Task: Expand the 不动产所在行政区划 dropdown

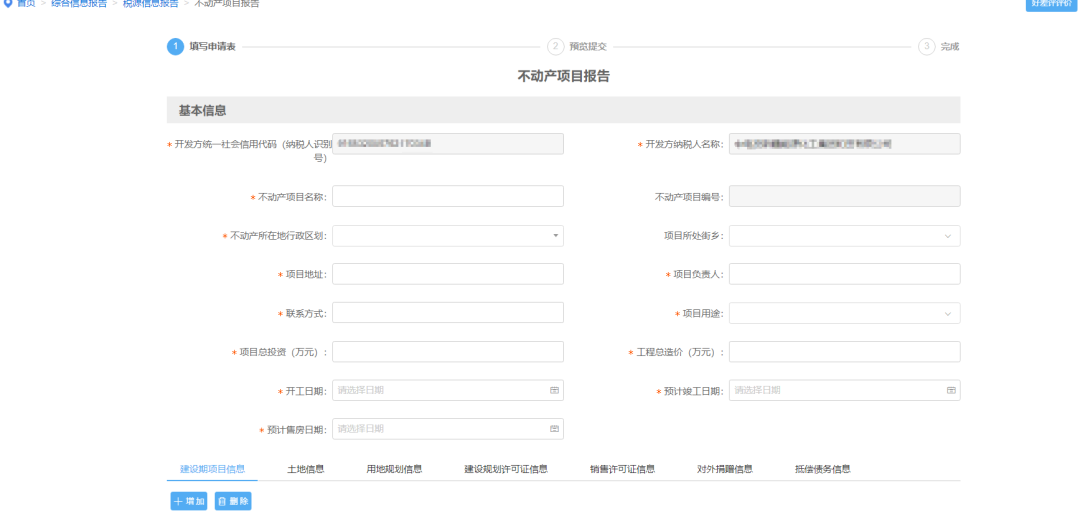Action: tap(554, 236)
